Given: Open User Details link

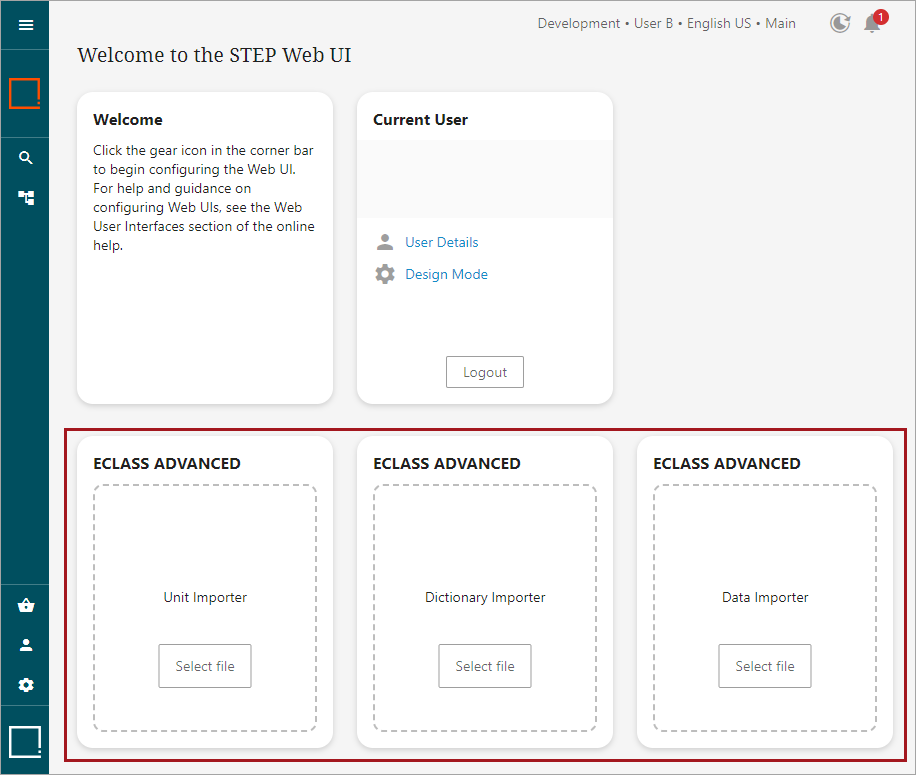Looking at the screenshot, I should point(442,242).
